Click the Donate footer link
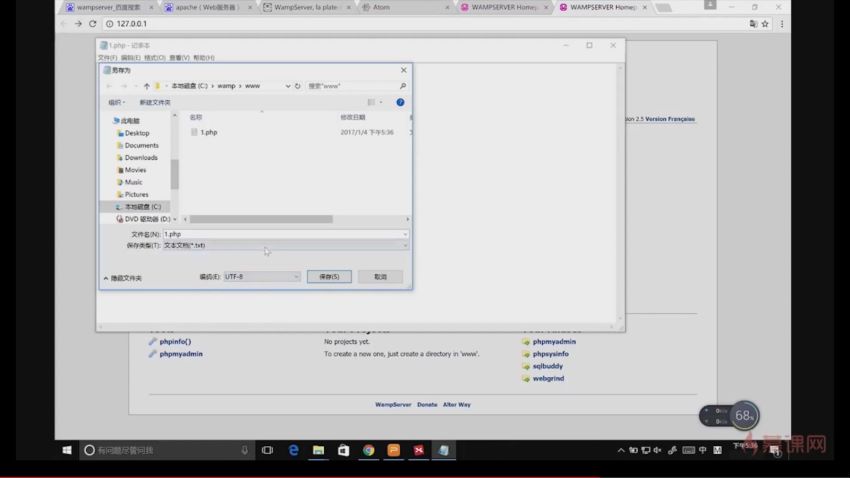Viewport: 850px width, 478px height. (x=427, y=404)
